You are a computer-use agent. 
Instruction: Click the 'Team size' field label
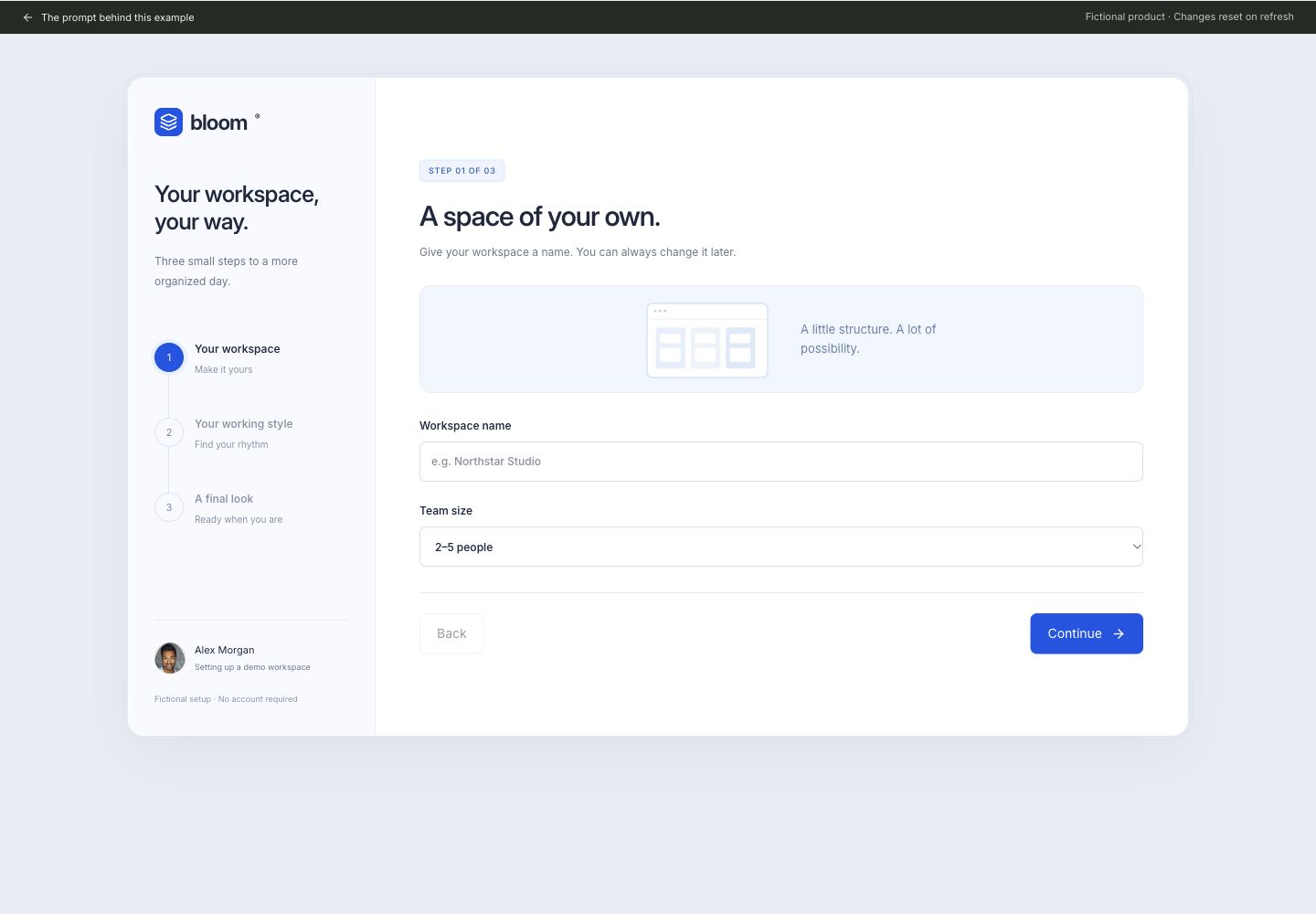(446, 511)
